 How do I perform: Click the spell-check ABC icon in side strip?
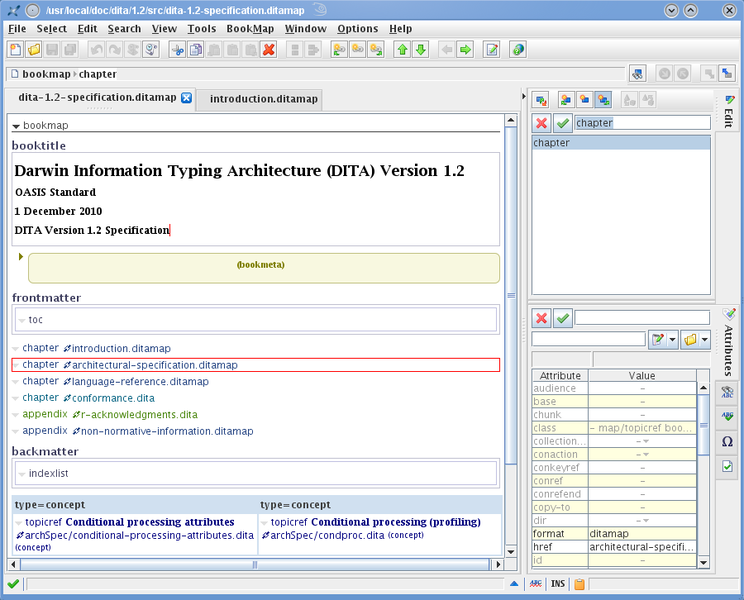727,392
